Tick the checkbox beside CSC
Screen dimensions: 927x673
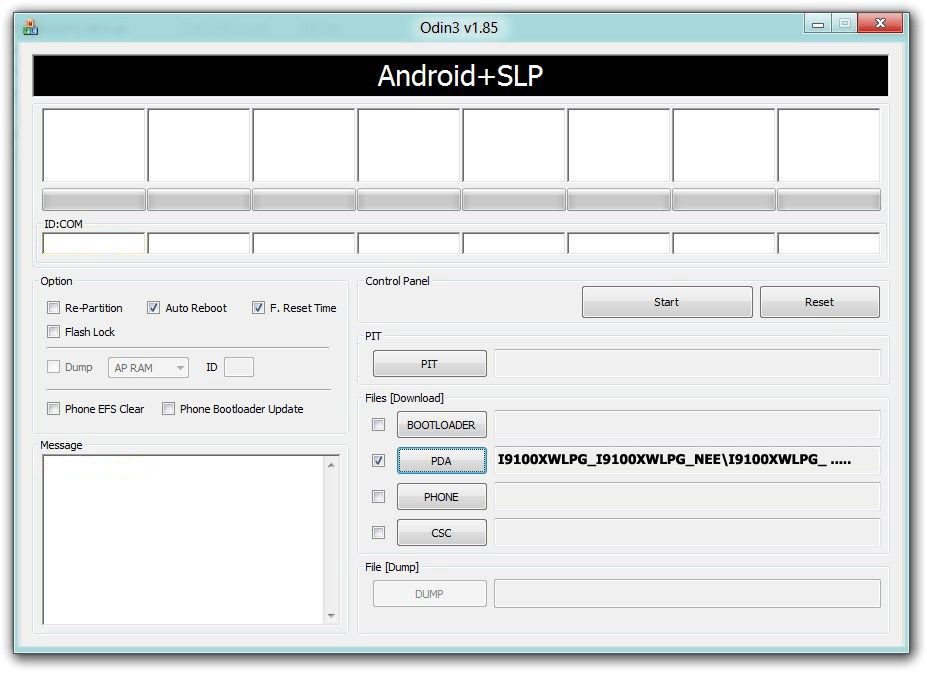click(x=378, y=533)
